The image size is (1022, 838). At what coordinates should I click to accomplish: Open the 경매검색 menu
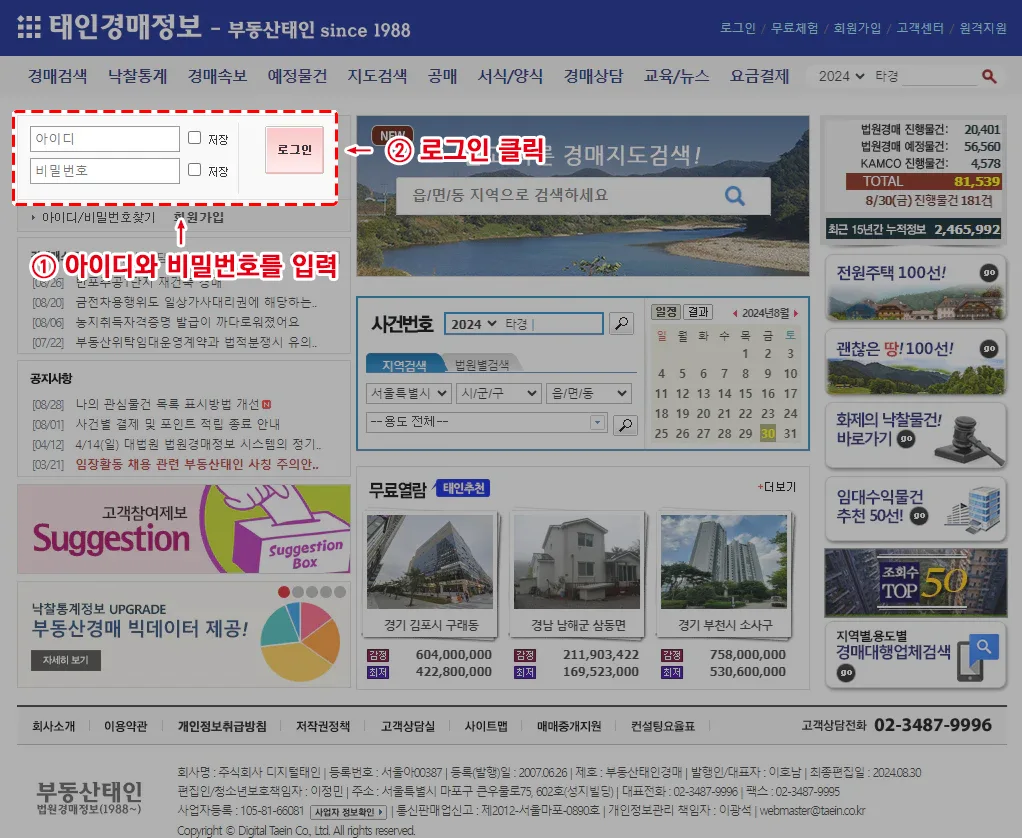coord(57,76)
